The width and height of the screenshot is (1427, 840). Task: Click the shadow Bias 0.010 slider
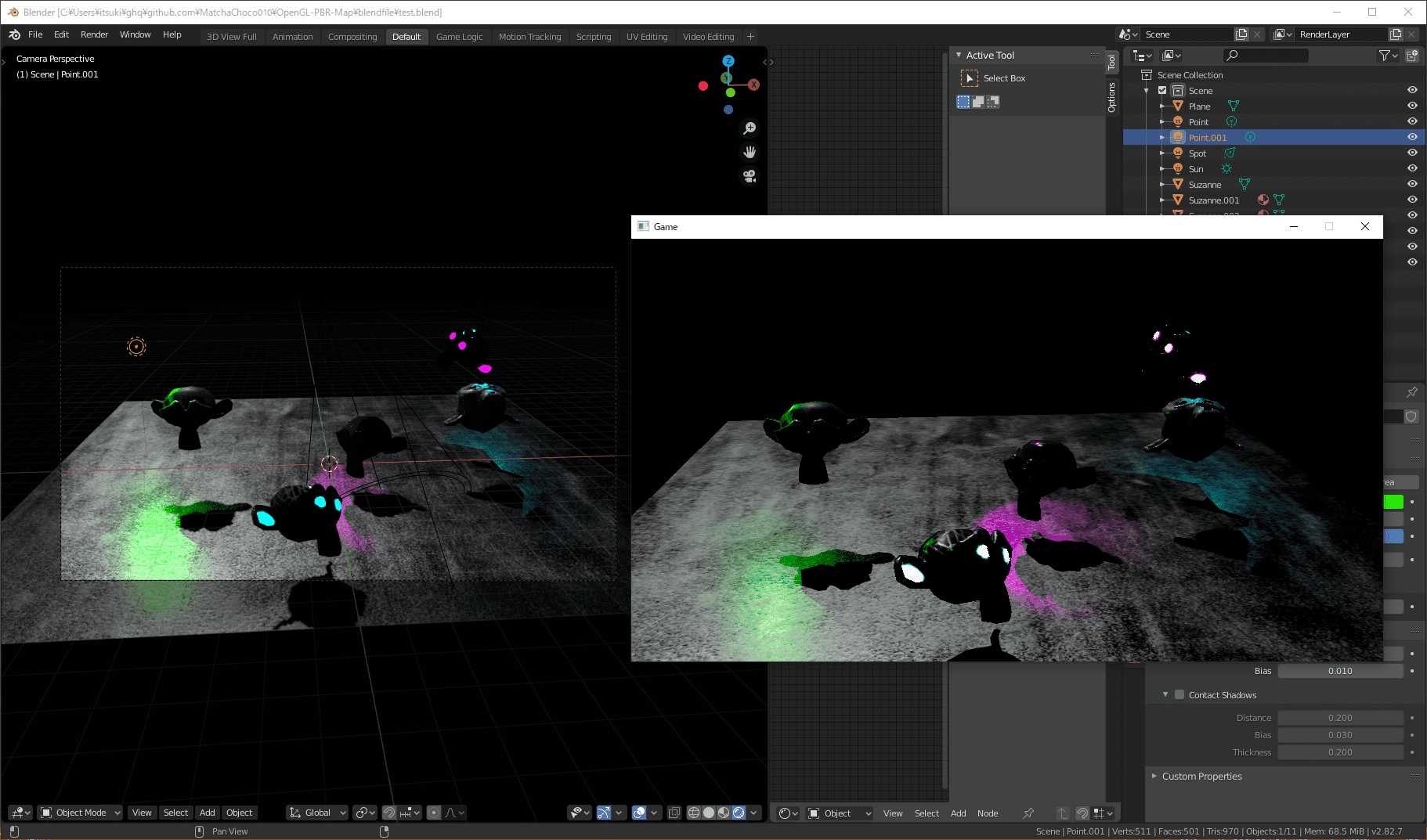tap(1339, 671)
